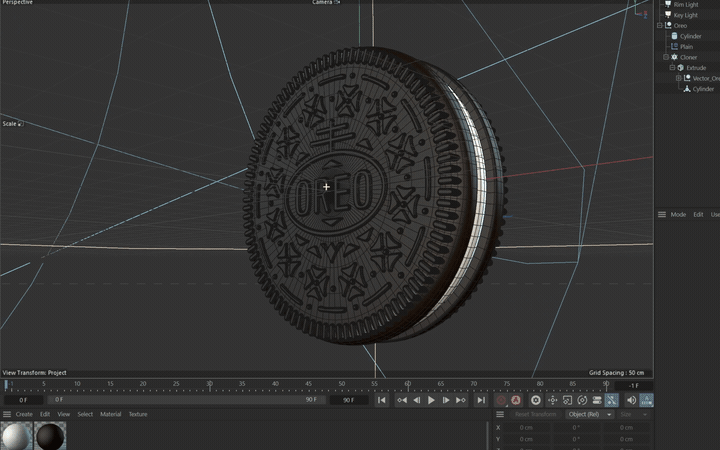
Task: Select the Vector_Ore object
Action: (706, 79)
